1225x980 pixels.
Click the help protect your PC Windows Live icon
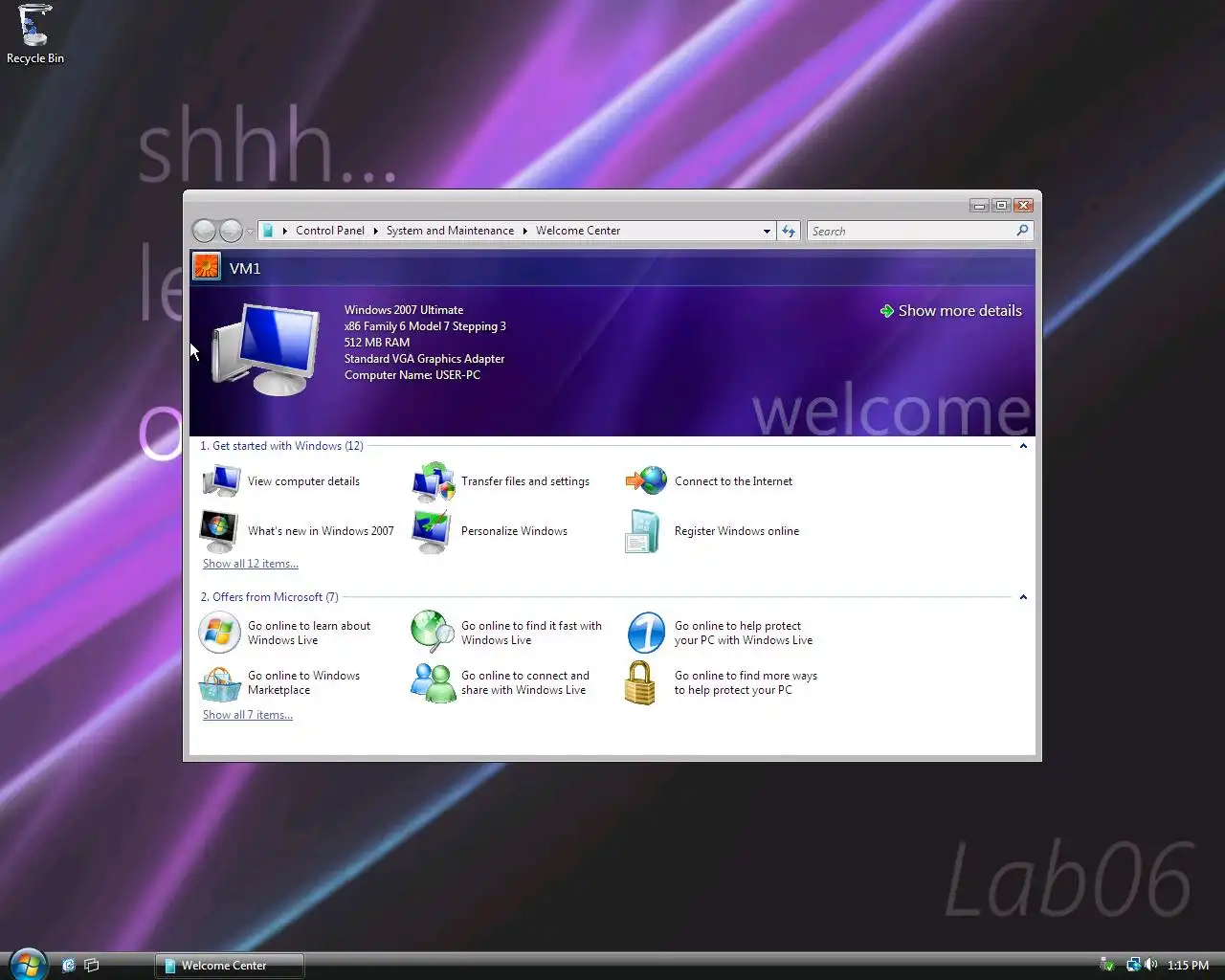click(x=646, y=633)
